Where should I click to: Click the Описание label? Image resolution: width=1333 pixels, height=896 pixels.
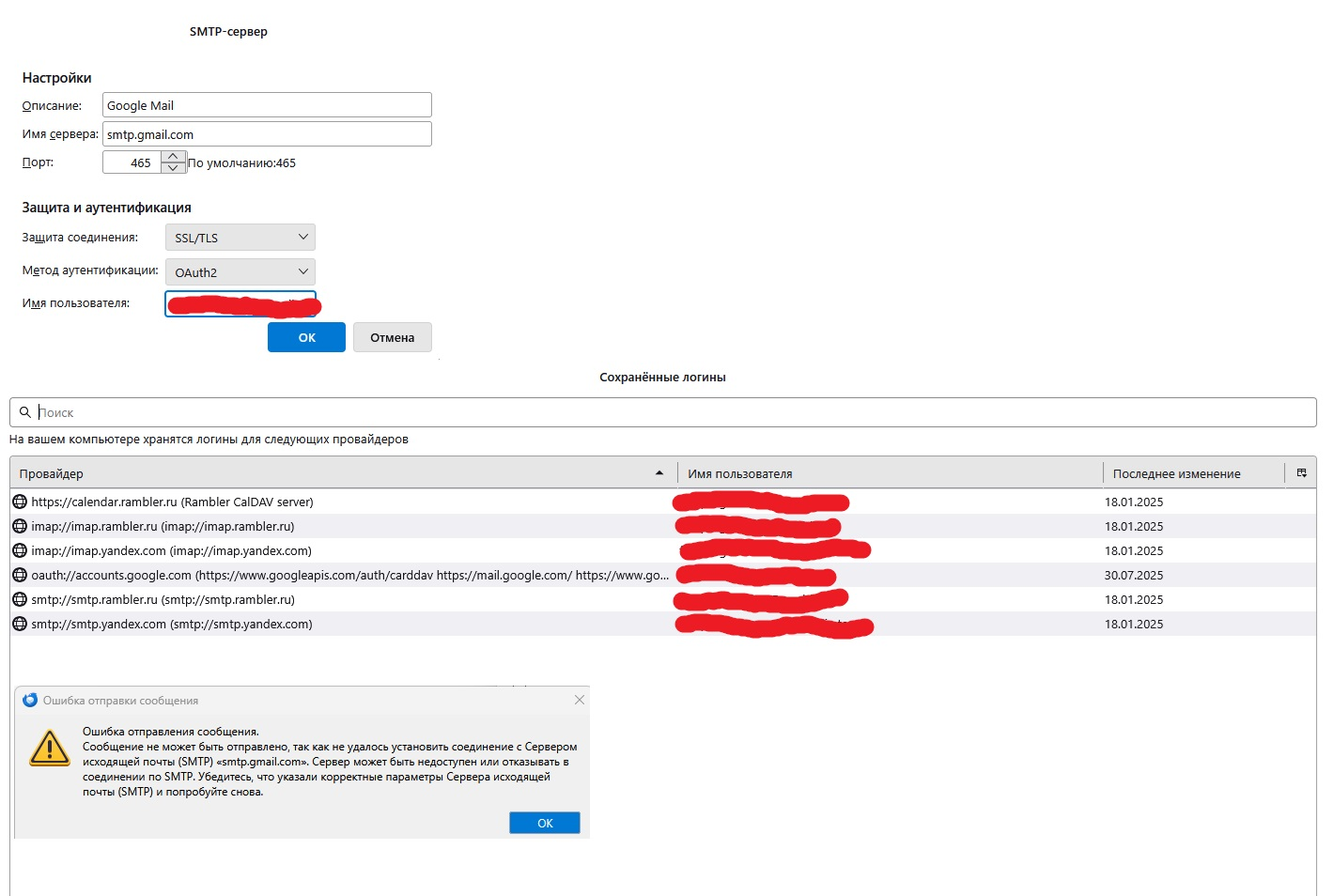click(52, 105)
